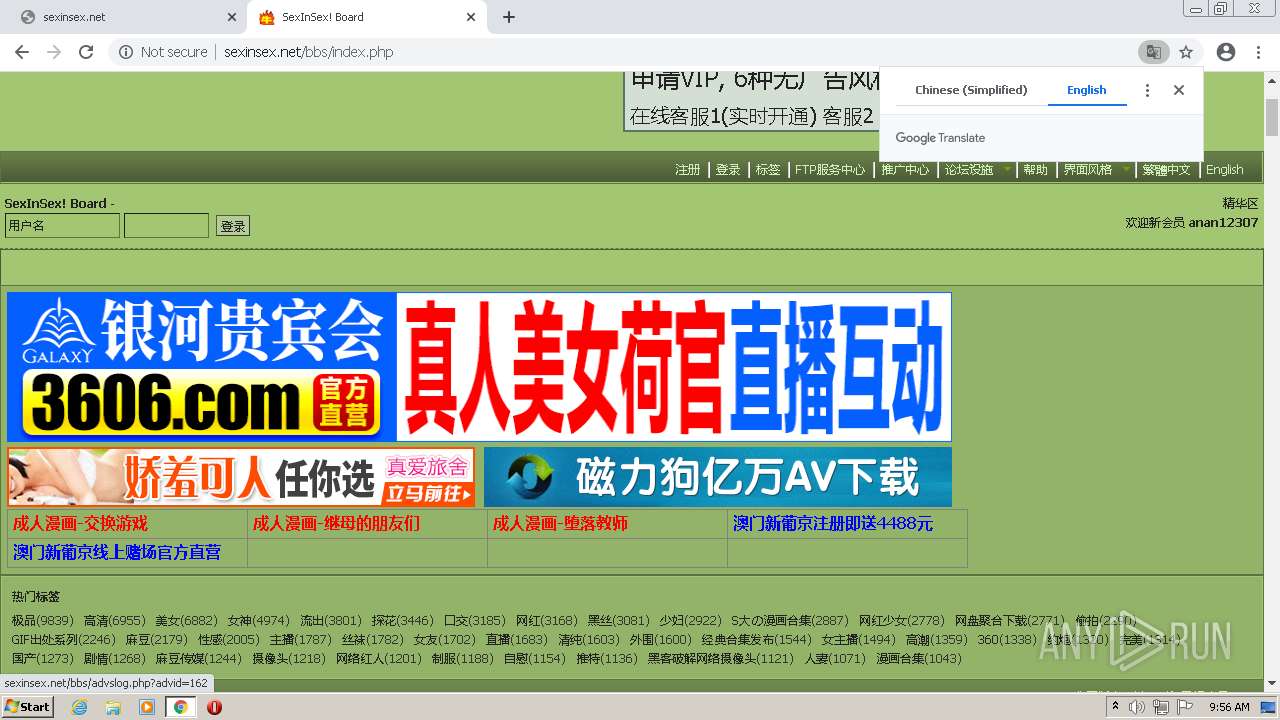The image size is (1280, 720).
Task: Go back to the previous page
Action: click(21, 52)
